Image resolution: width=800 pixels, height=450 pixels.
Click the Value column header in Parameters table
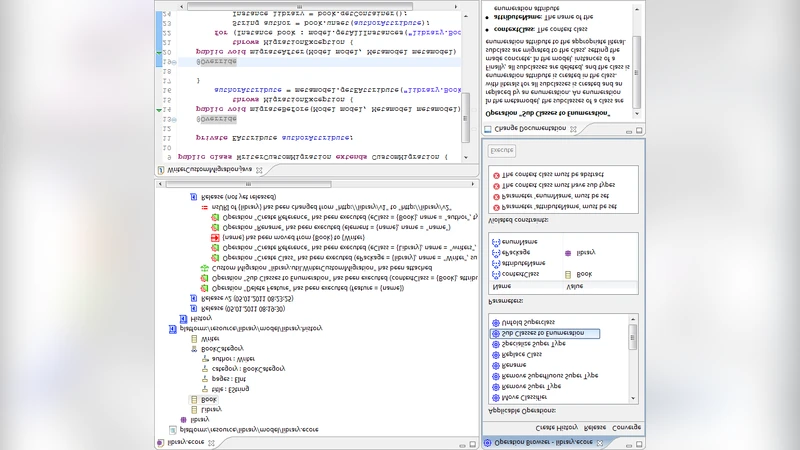click(x=574, y=287)
